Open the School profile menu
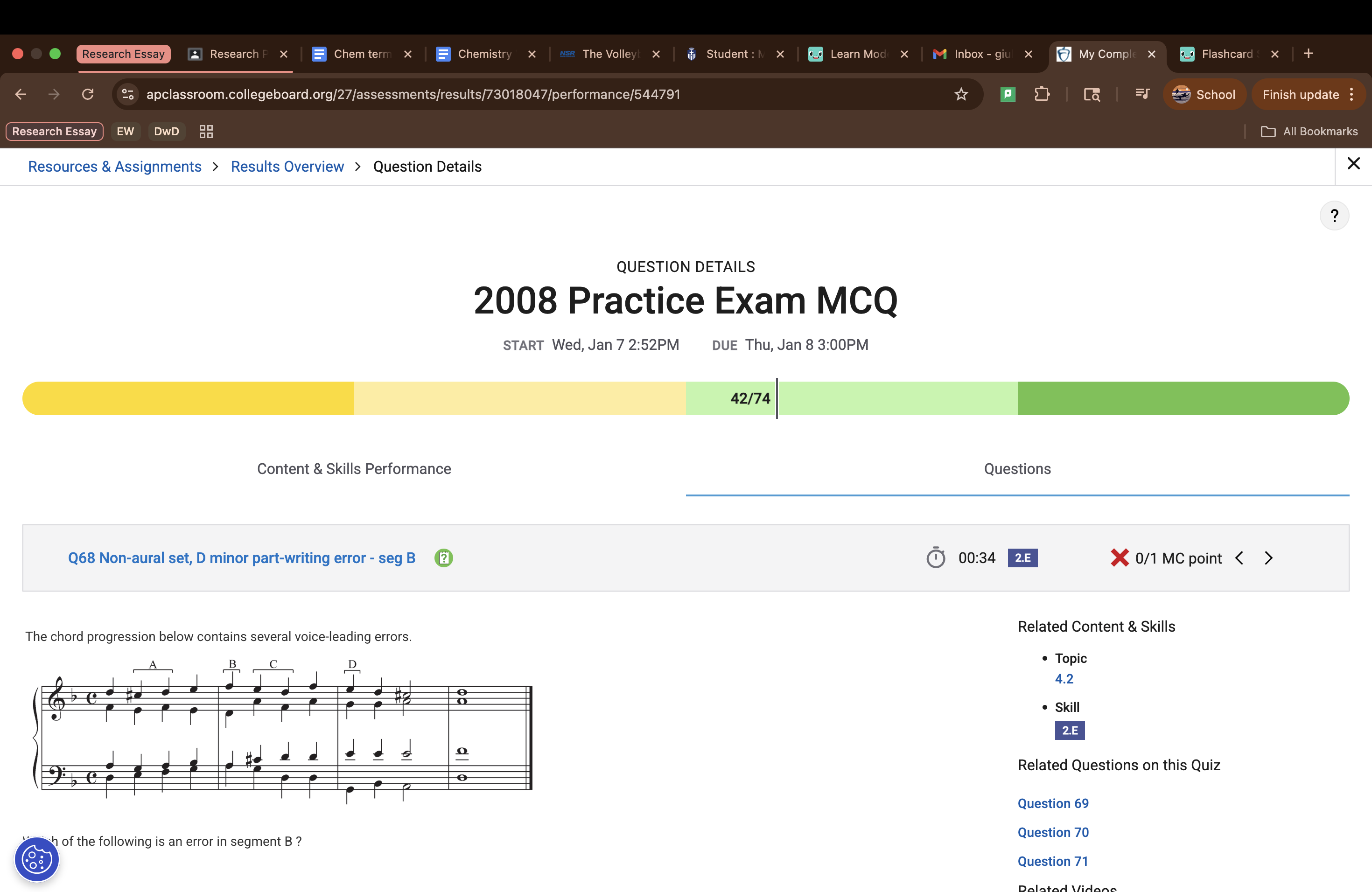1372x892 pixels. [1204, 94]
